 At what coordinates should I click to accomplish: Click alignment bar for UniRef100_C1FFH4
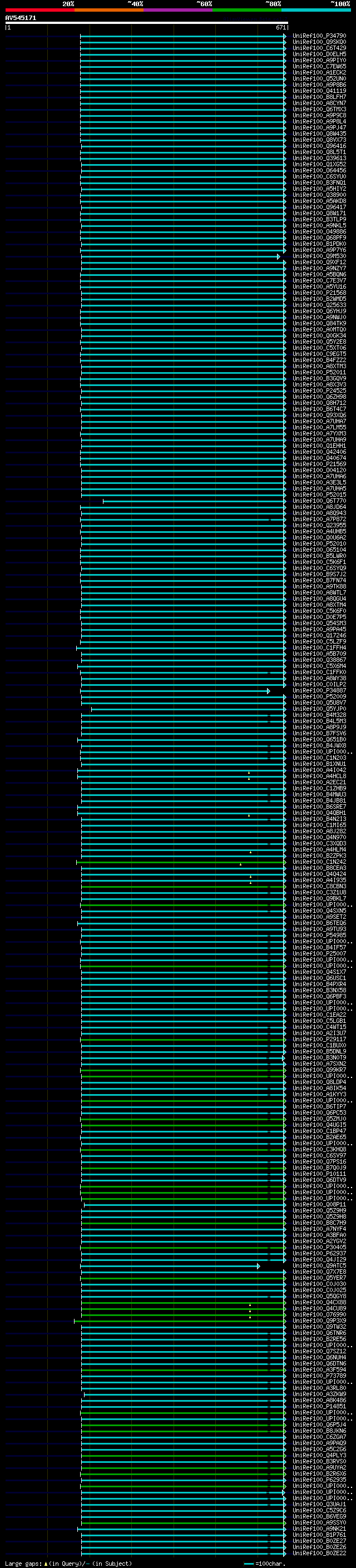[x=181, y=647]
